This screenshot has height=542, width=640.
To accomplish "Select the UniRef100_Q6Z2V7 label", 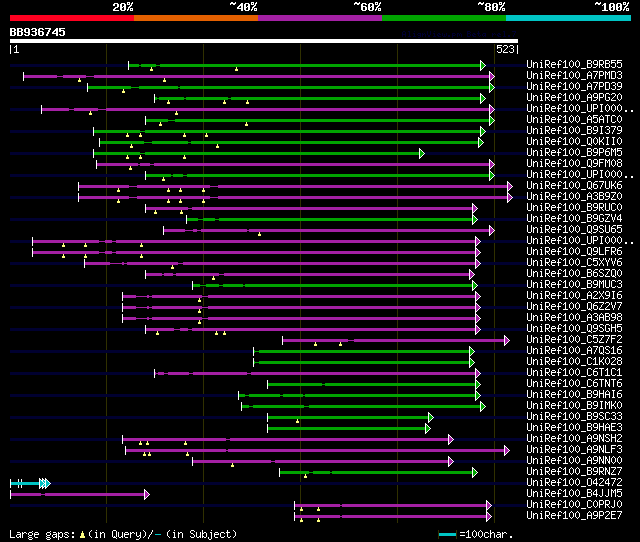I will (x=574, y=307).
